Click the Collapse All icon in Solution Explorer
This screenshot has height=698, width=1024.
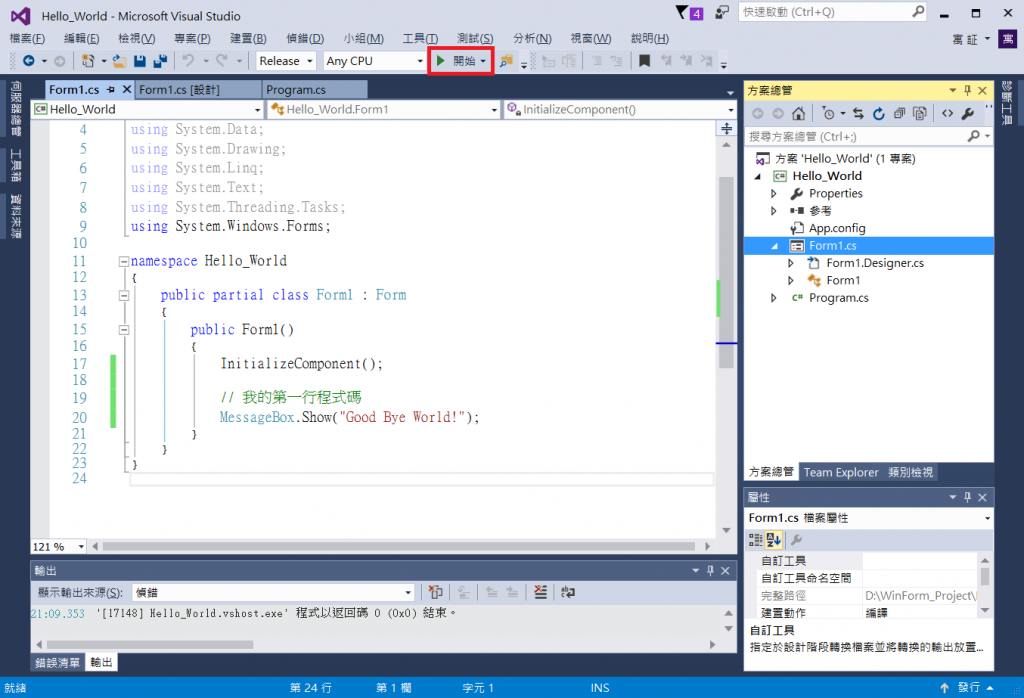coord(899,113)
